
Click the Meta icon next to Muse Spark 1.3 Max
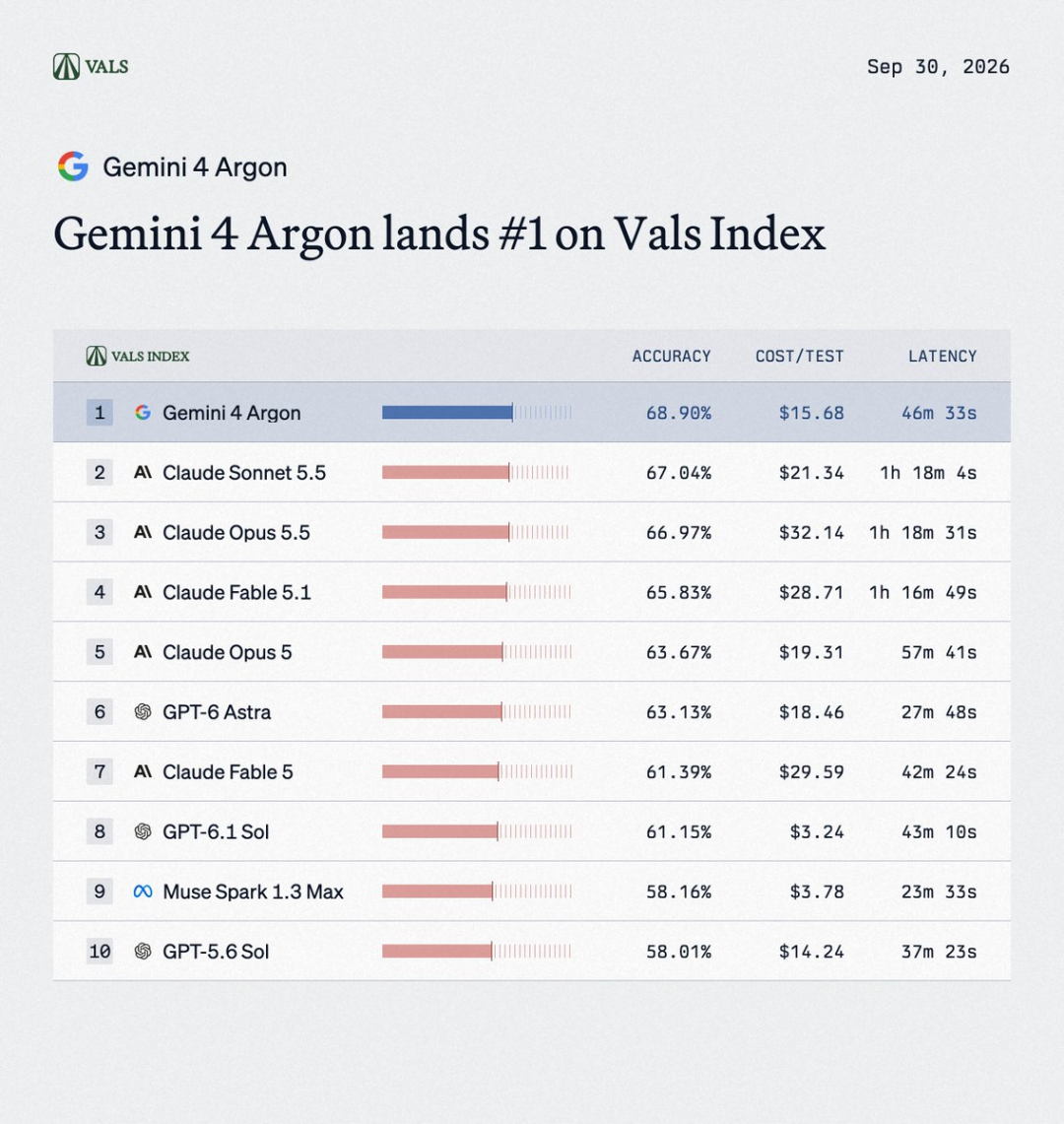coord(143,892)
